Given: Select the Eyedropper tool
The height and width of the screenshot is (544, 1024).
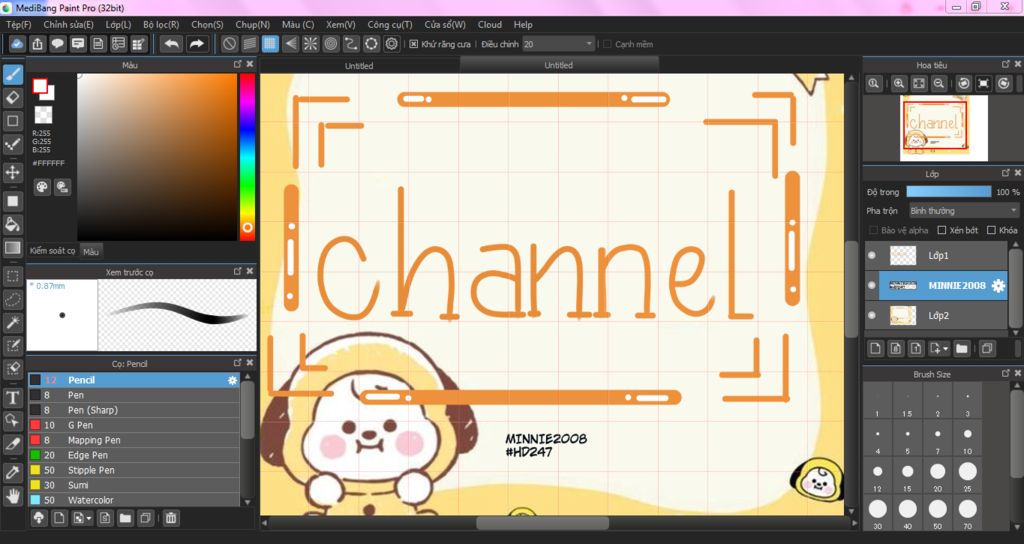Looking at the screenshot, I should click(12, 472).
